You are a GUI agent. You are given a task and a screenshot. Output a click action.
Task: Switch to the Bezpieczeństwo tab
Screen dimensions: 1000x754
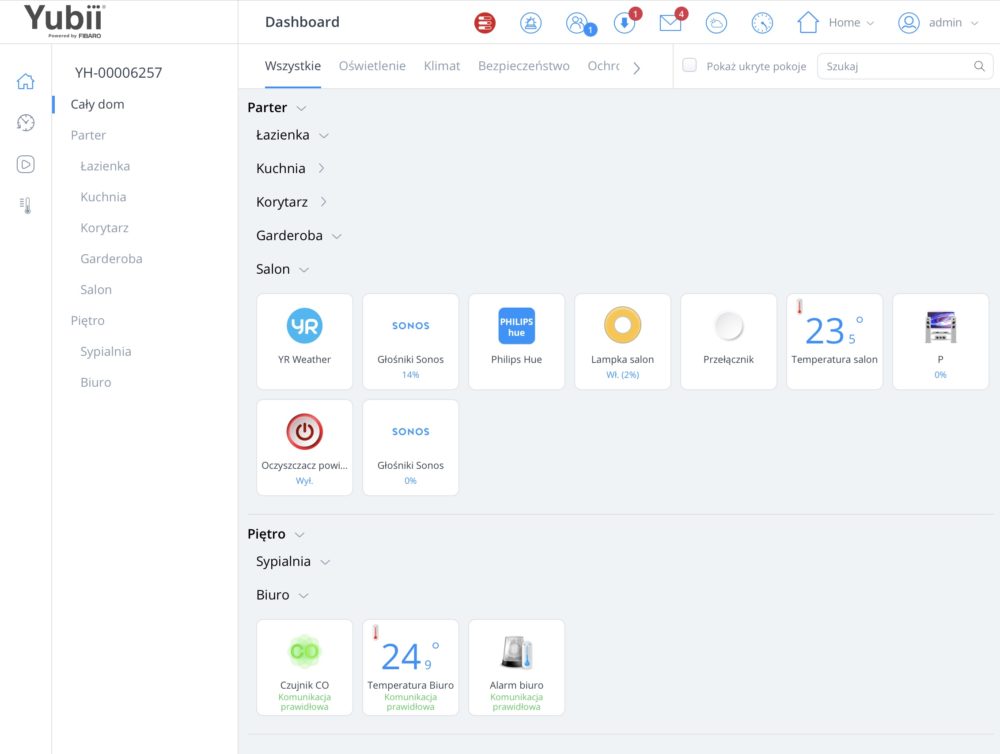click(524, 66)
